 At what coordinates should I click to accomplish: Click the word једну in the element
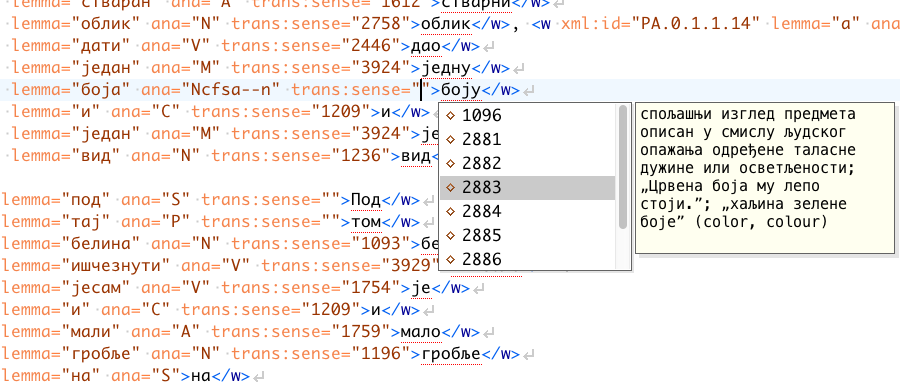[446, 68]
